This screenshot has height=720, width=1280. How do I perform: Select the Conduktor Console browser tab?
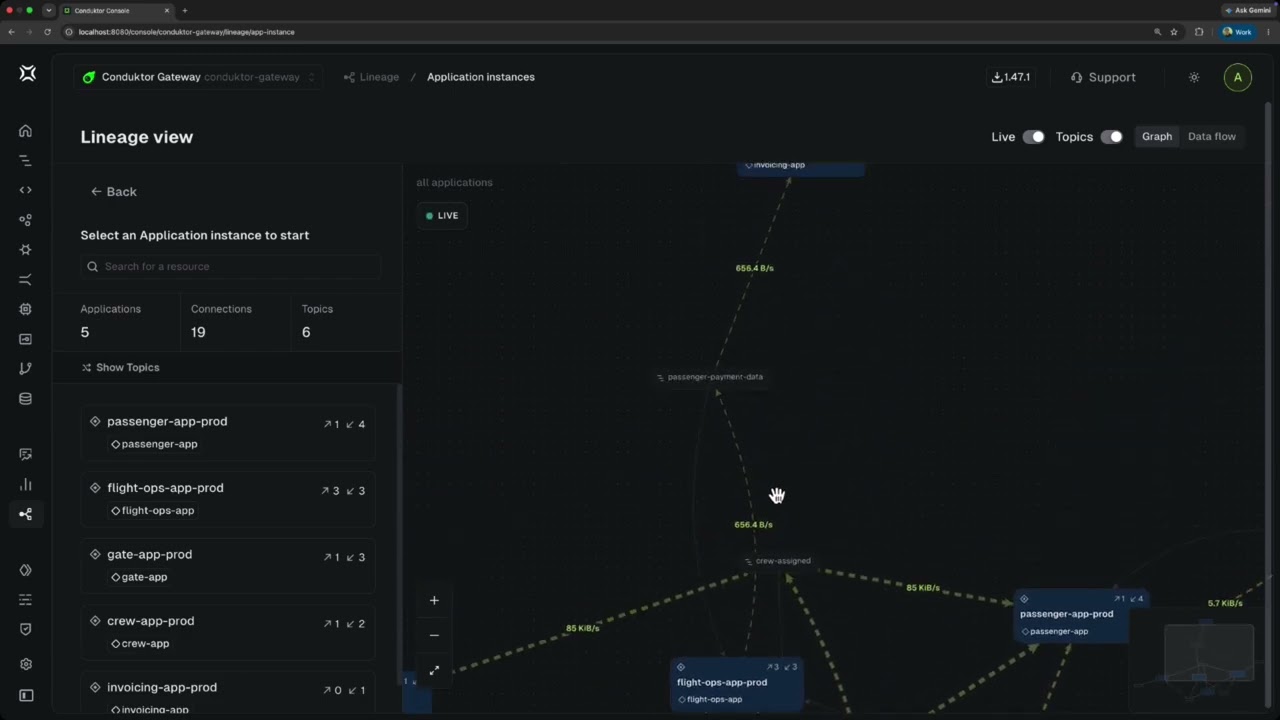[x=115, y=10]
